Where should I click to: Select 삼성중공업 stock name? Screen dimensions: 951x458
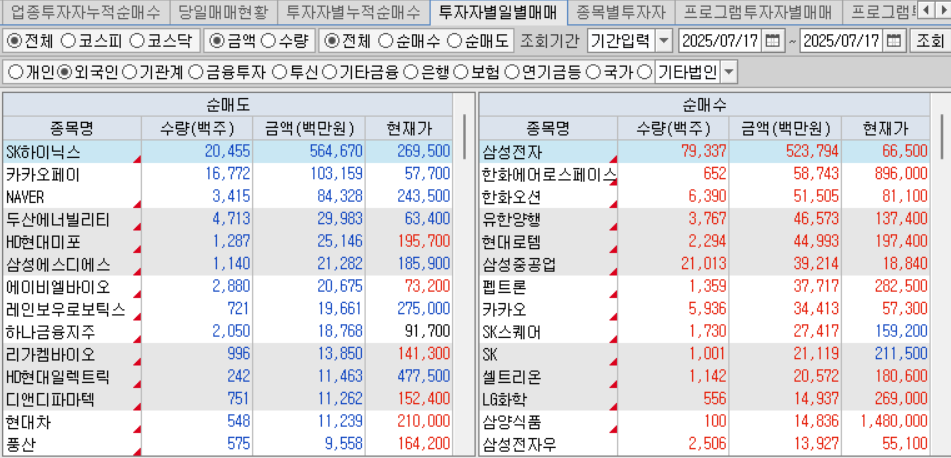coord(520,265)
